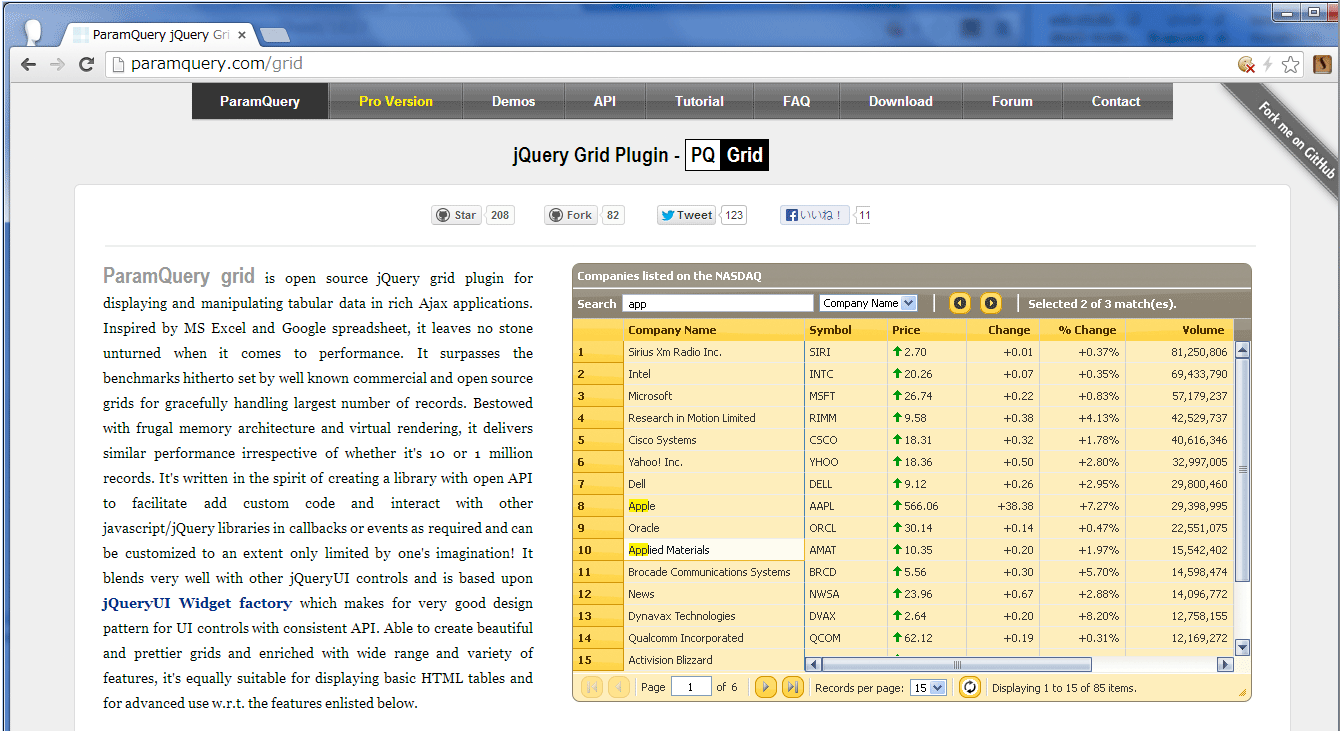Click the AAPL symbol cell
Viewport: 1340px width, 731px height.
(846, 506)
